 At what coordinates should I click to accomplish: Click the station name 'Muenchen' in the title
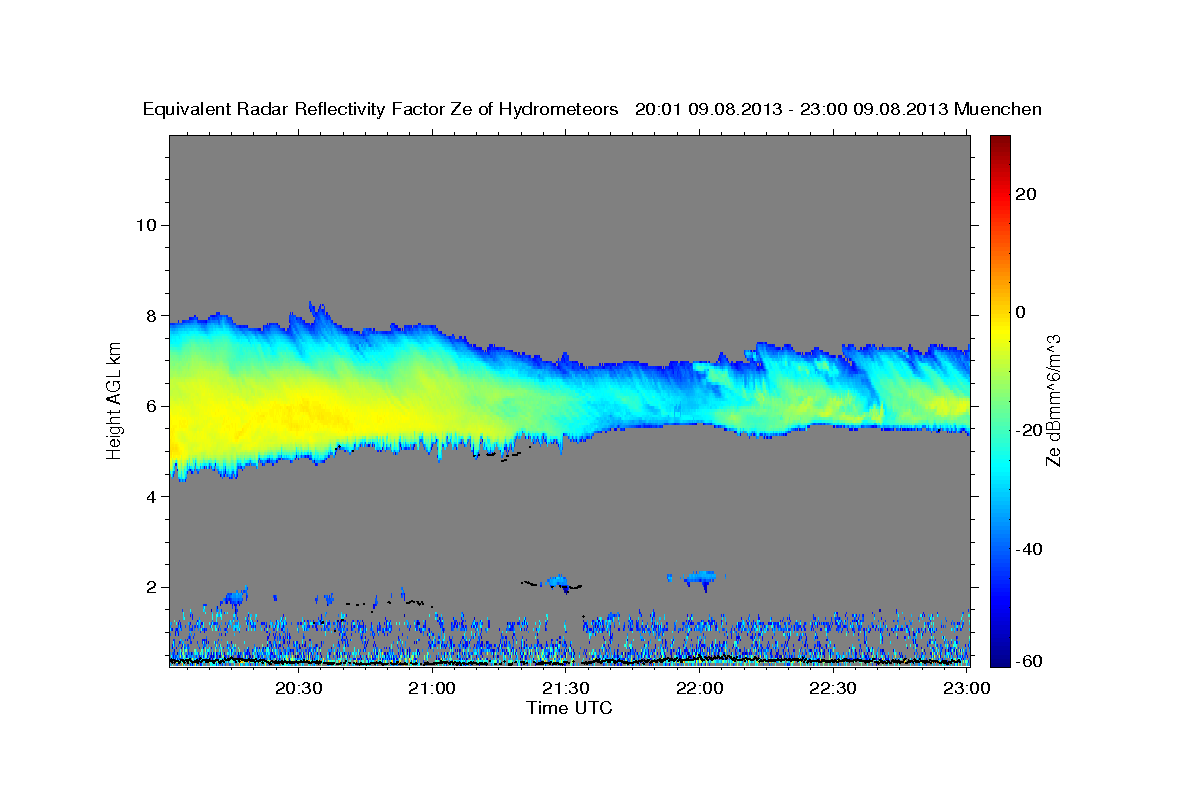(998, 109)
